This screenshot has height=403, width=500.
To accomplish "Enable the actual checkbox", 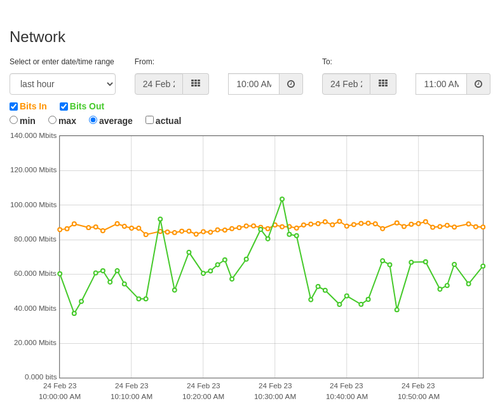I will [x=150, y=120].
